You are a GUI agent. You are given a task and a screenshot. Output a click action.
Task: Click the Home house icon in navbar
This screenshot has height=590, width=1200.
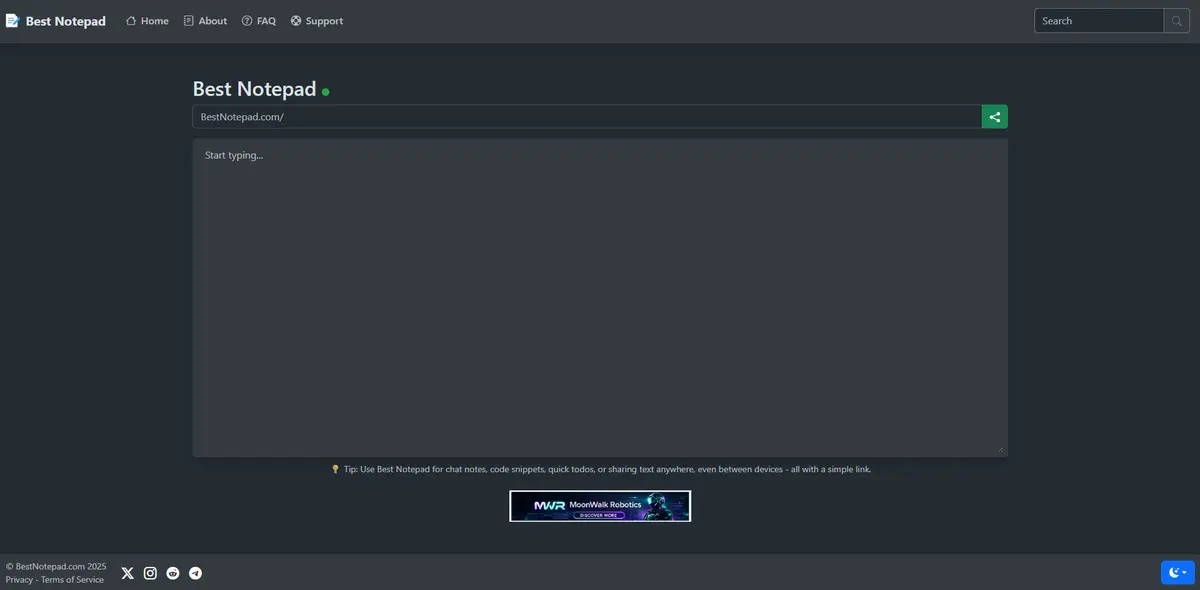[x=129, y=19]
